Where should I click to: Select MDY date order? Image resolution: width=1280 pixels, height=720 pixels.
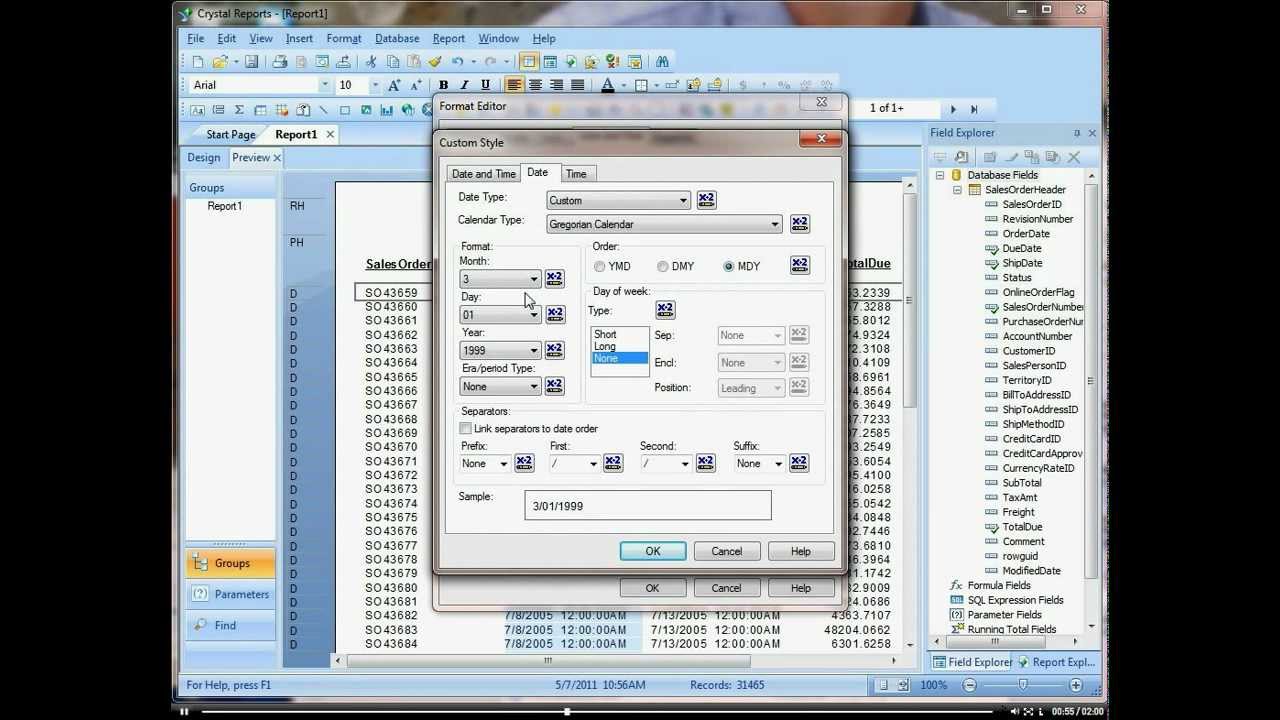pos(729,267)
